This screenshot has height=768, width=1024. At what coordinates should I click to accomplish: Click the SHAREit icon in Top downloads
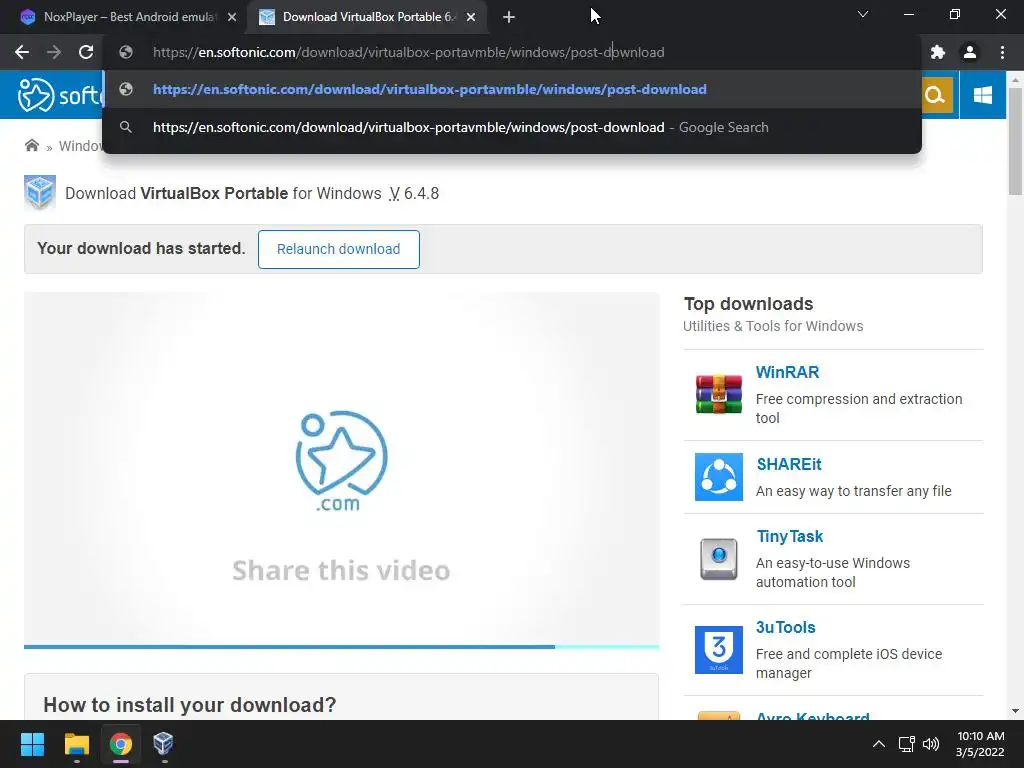[x=718, y=477]
